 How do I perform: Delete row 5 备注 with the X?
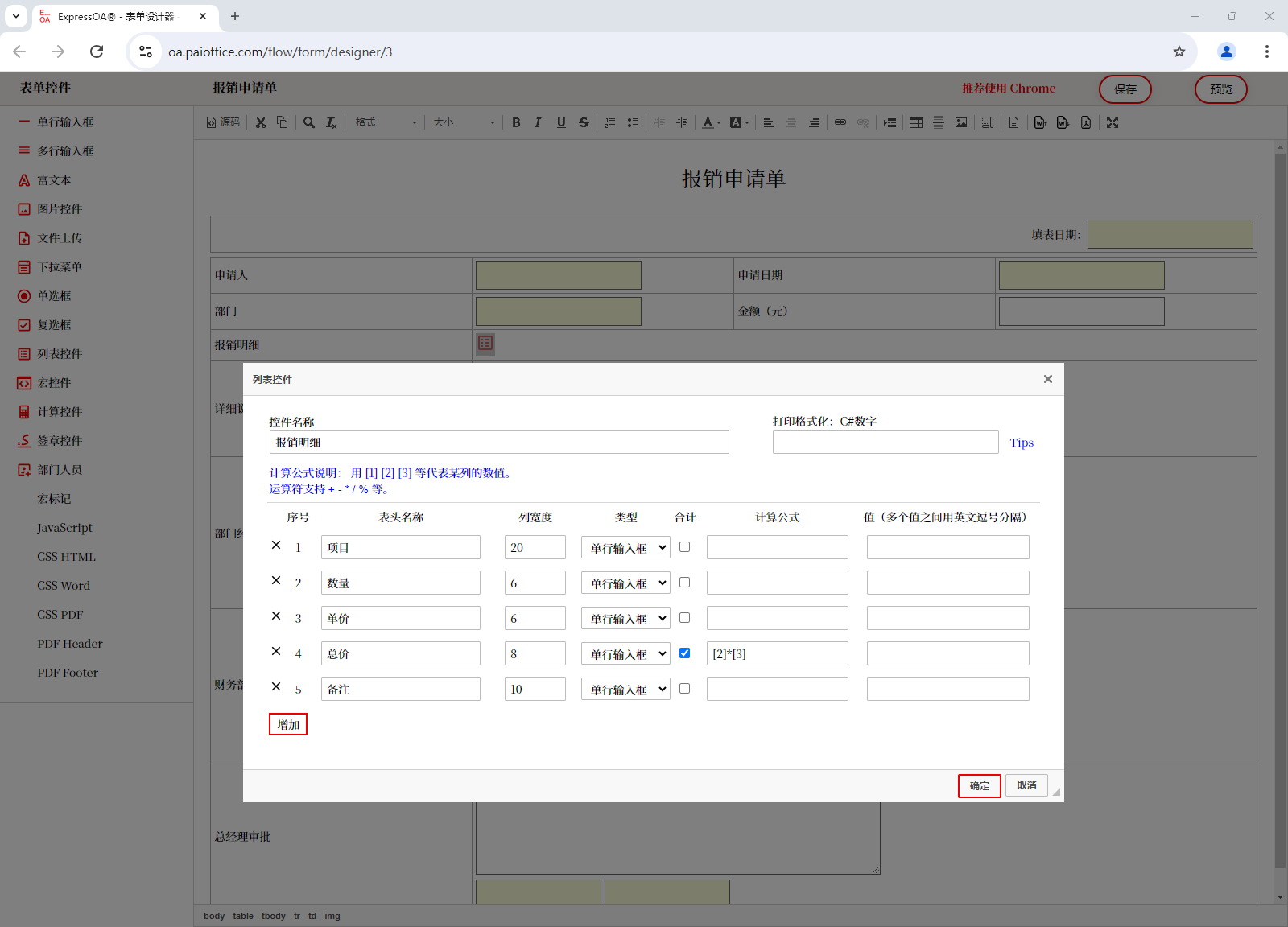[276, 686]
